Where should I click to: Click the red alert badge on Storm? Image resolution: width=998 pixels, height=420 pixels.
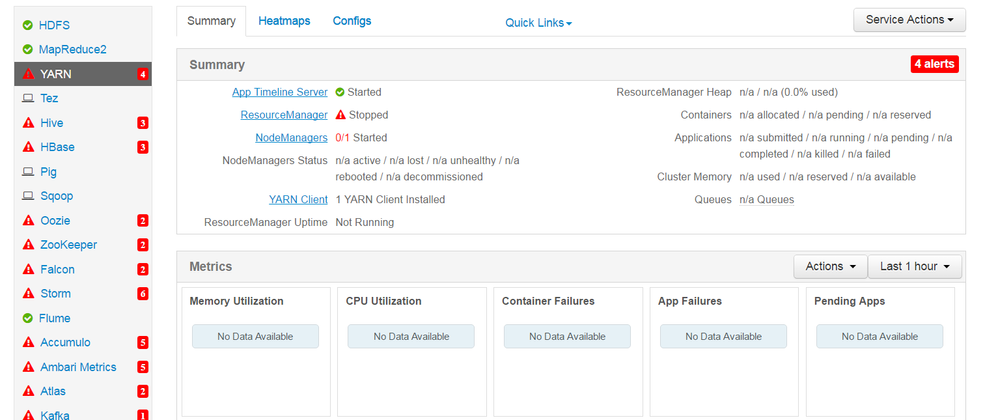(143, 294)
